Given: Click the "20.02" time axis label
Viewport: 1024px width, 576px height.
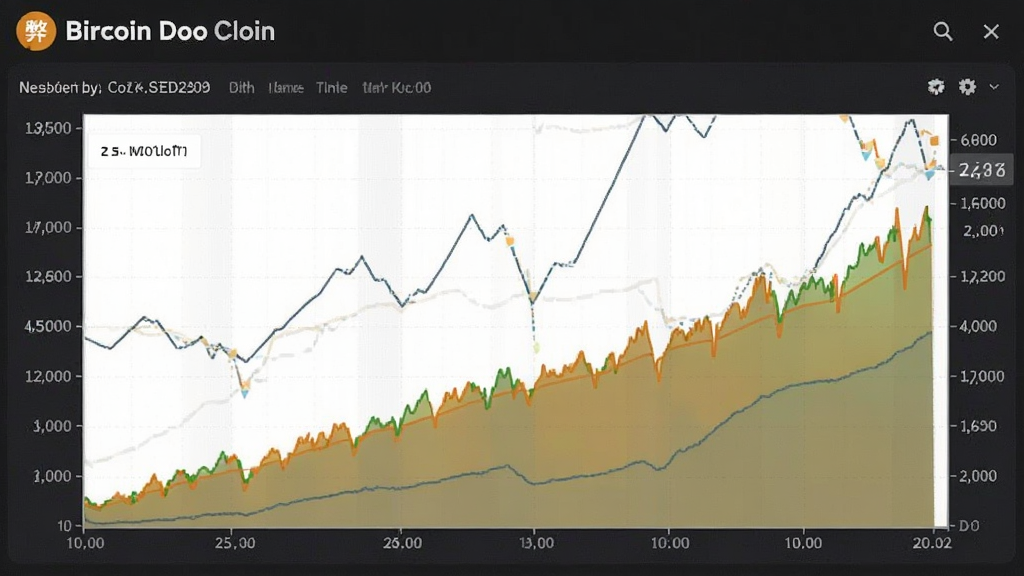Looking at the screenshot, I should click(x=932, y=543).
